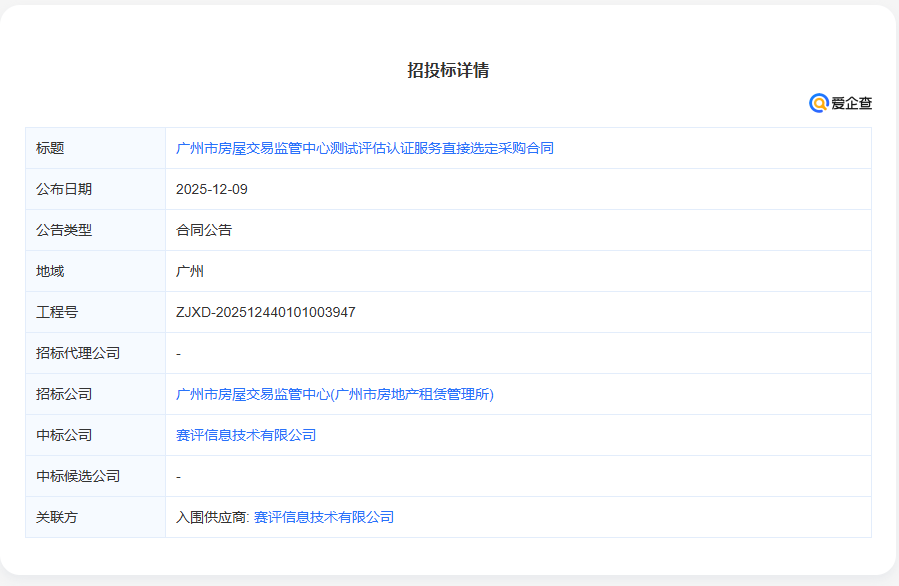The width and height of the screenshot is (899, 586).
Task: Click the 公告类型 row label
Action: [64, 229]
